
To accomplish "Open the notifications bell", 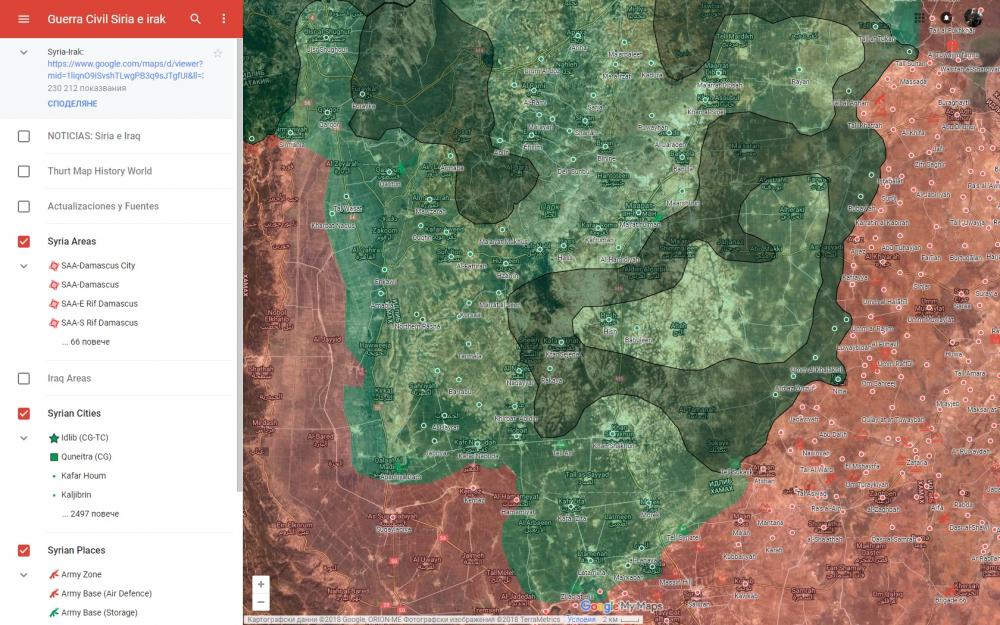I will (x=946, y=18).
